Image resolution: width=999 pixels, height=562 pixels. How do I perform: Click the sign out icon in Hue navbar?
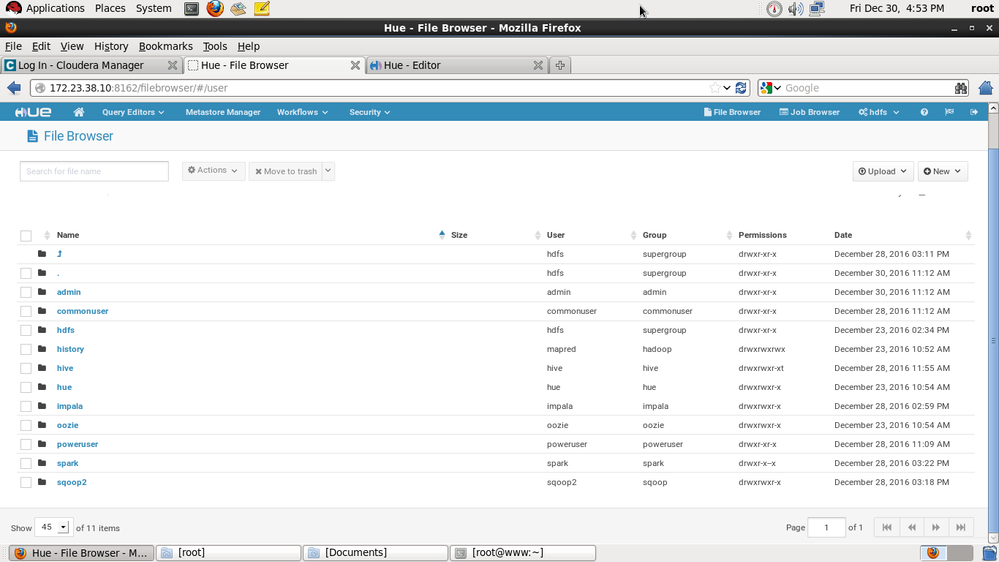(x=974, y=112)
